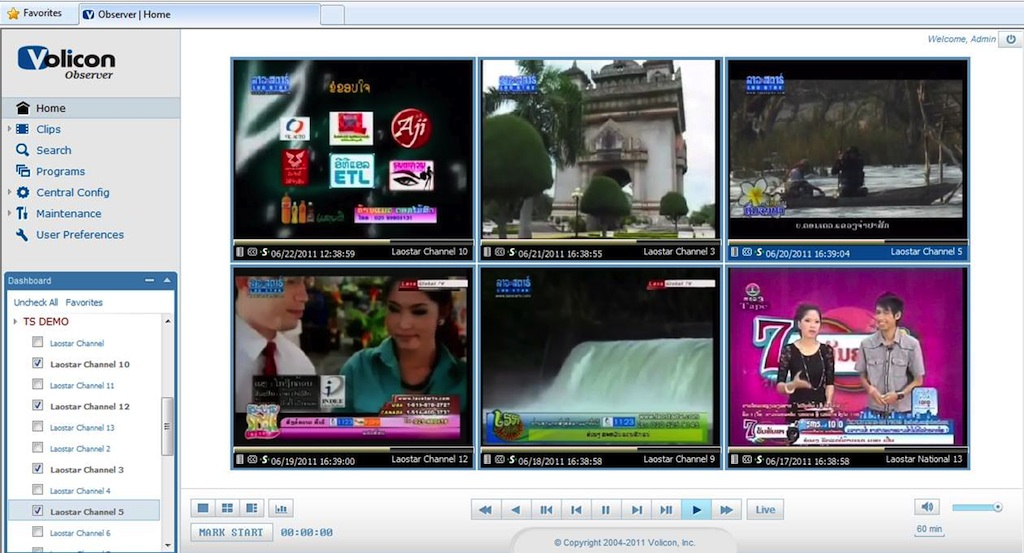Screen dimensions: 1024x553
Task: Check the Laostar Channel 6 checkbox
Action: tap(38, 532)
